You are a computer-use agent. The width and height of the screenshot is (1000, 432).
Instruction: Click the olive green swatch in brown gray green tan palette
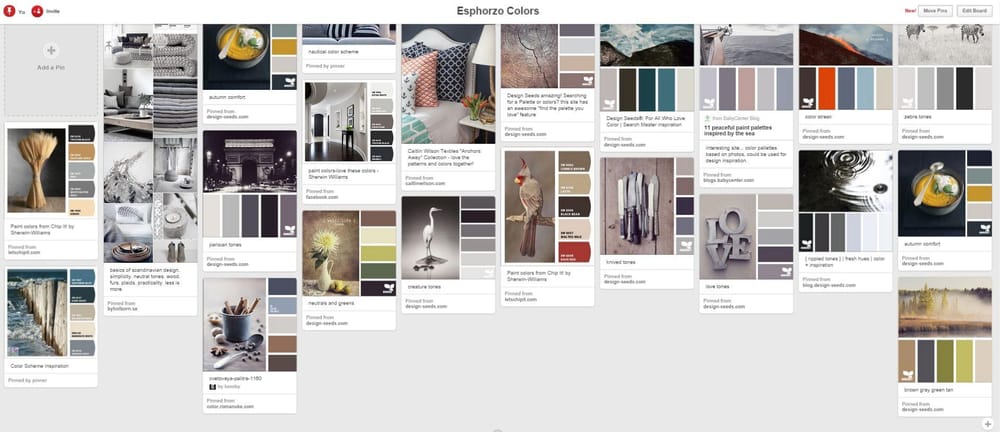point(945,361)
